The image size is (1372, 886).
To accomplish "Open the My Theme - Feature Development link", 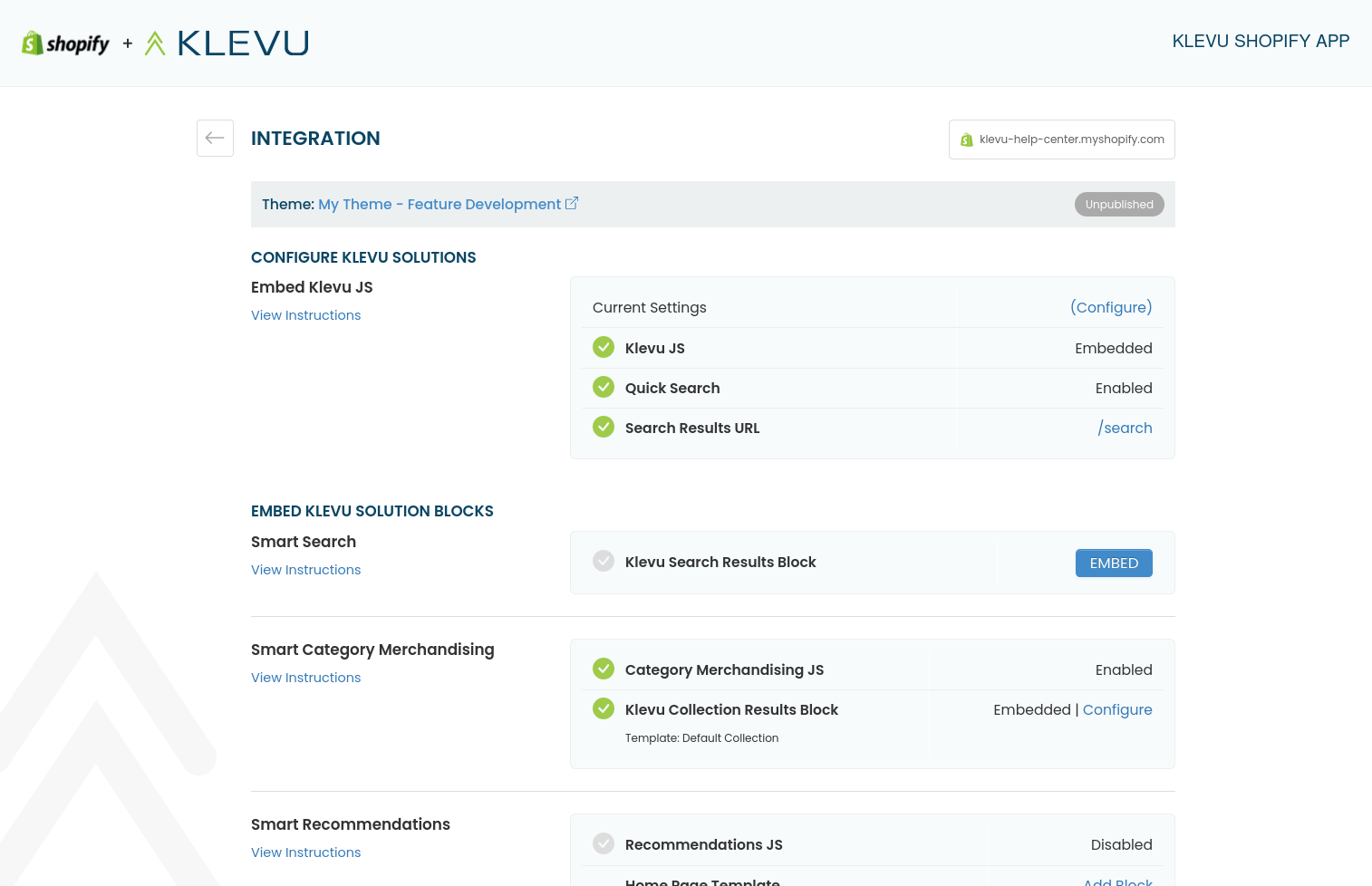I will coord(440,205).
